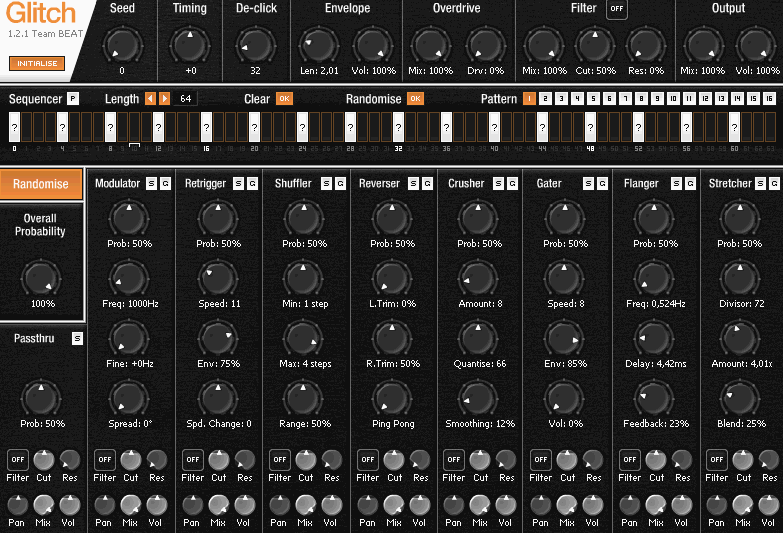Click the Shuffler second header icon
Image resolution: width=783 pixels, height=533 pixels.
(341, 184)
